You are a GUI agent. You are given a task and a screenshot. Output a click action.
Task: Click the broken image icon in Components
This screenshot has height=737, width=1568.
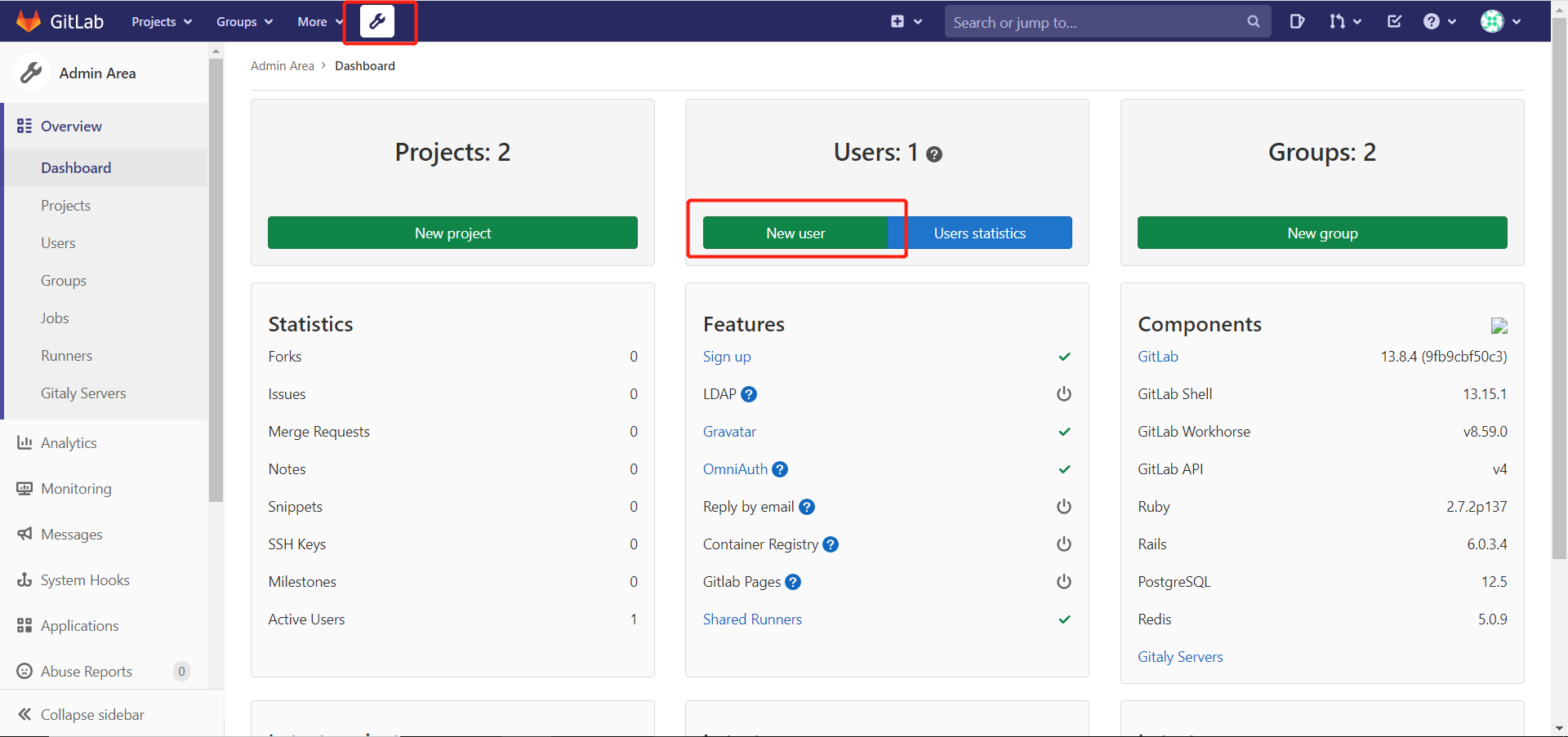pos(1499,326)
